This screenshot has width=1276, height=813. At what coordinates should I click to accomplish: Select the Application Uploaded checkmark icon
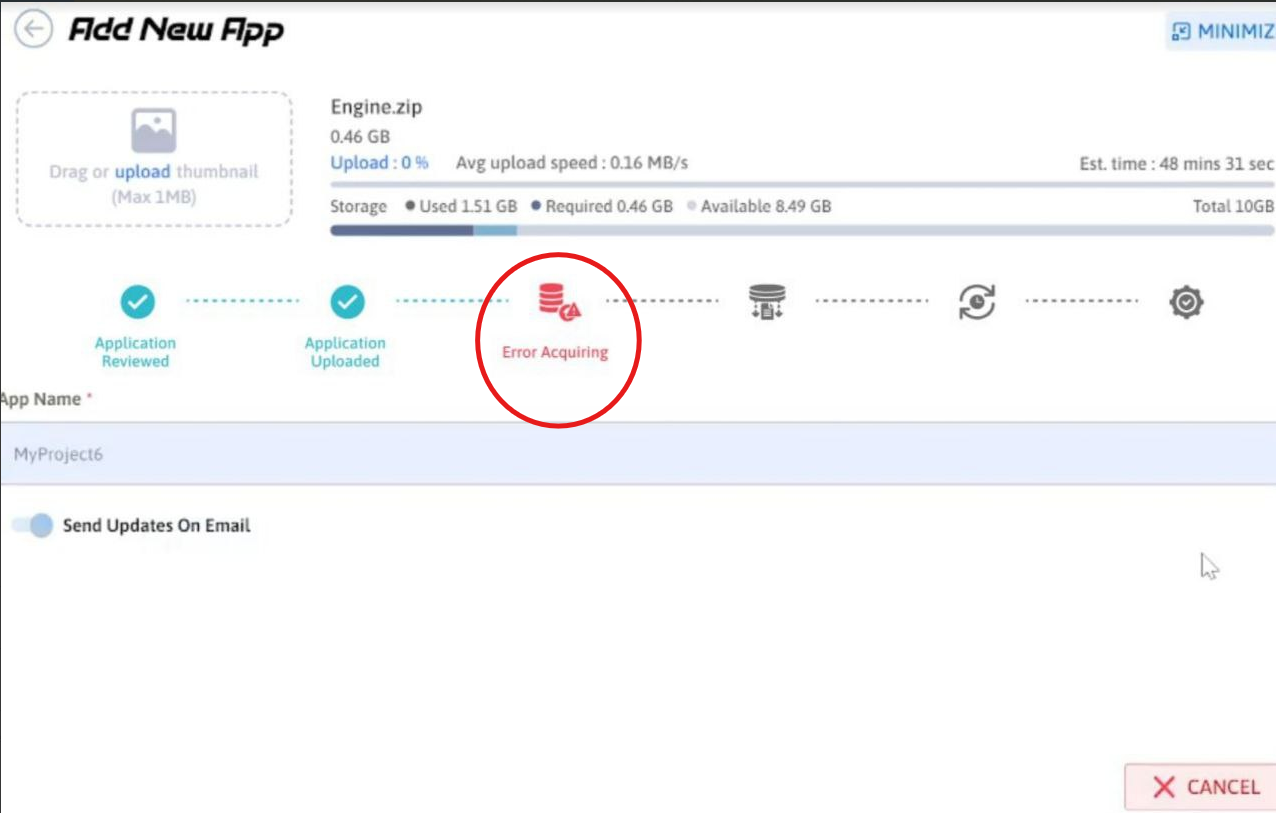(347, 300)
